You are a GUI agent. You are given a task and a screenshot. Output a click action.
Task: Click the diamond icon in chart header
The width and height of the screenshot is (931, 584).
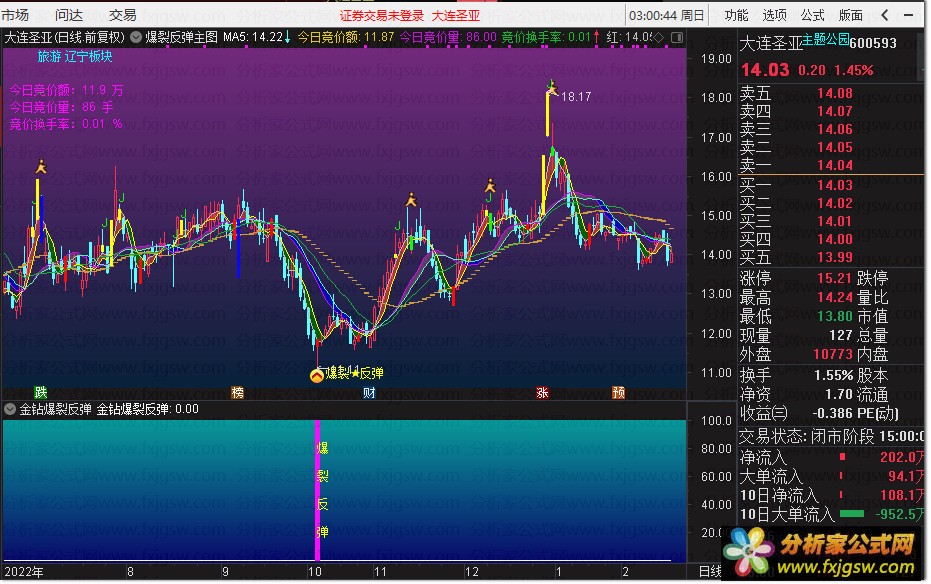coord(658,37)
